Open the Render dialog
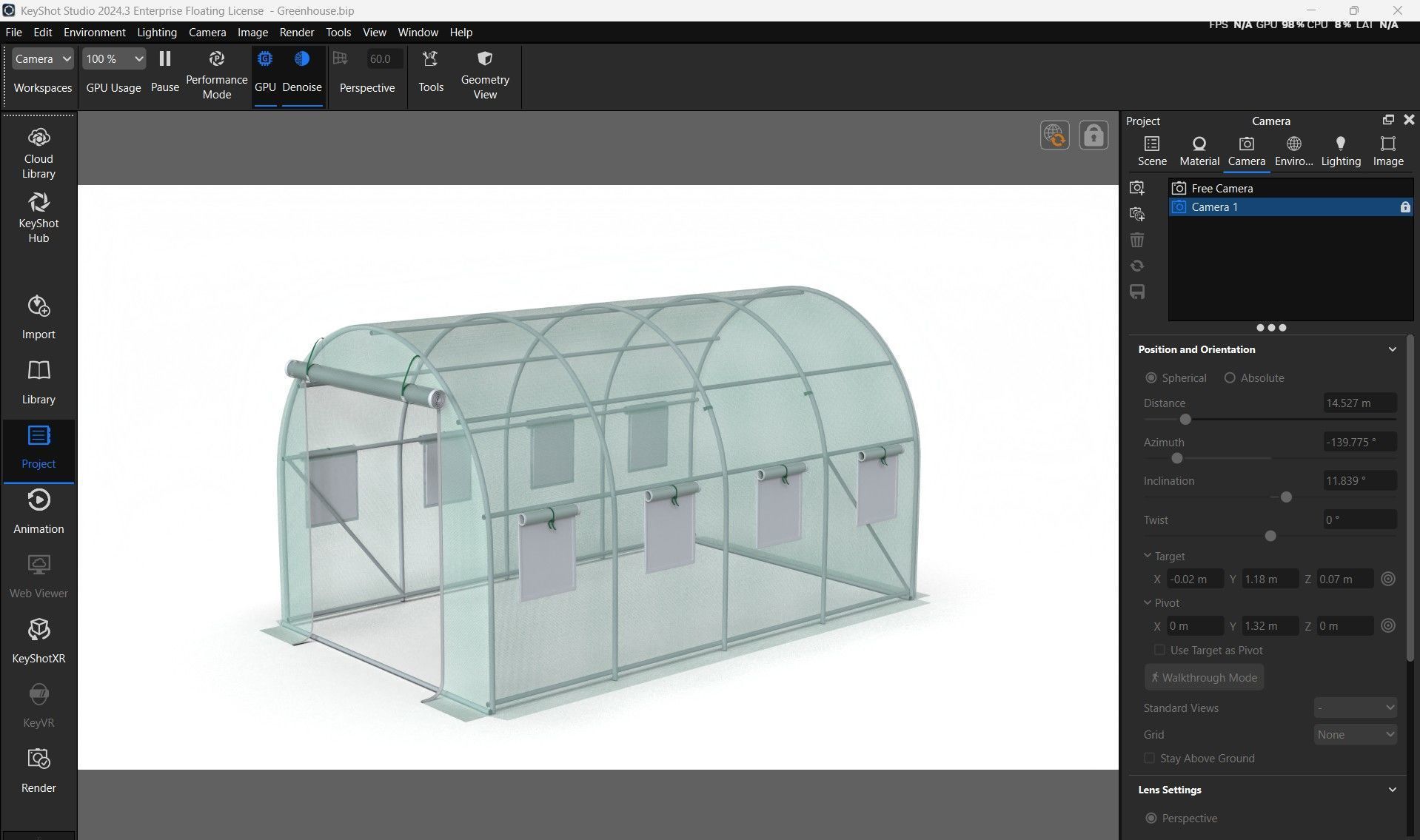Screen dimensions: 1420x840 (x=38, y=770)
